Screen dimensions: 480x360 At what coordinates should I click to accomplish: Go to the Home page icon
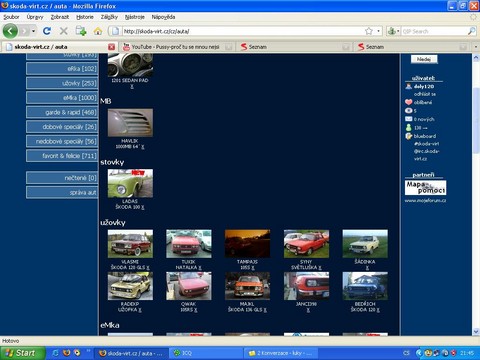pyautogui.click(x=98, y=31)
